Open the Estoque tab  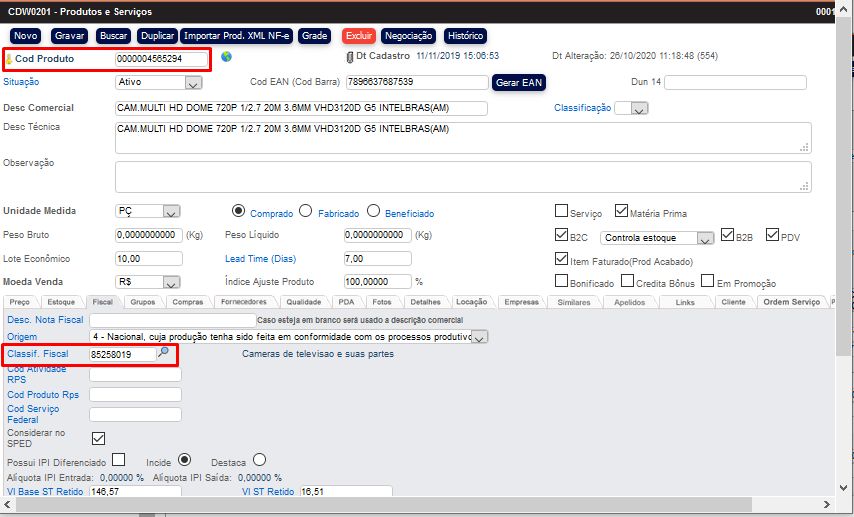pyautogui.click(x=61, y=301)
